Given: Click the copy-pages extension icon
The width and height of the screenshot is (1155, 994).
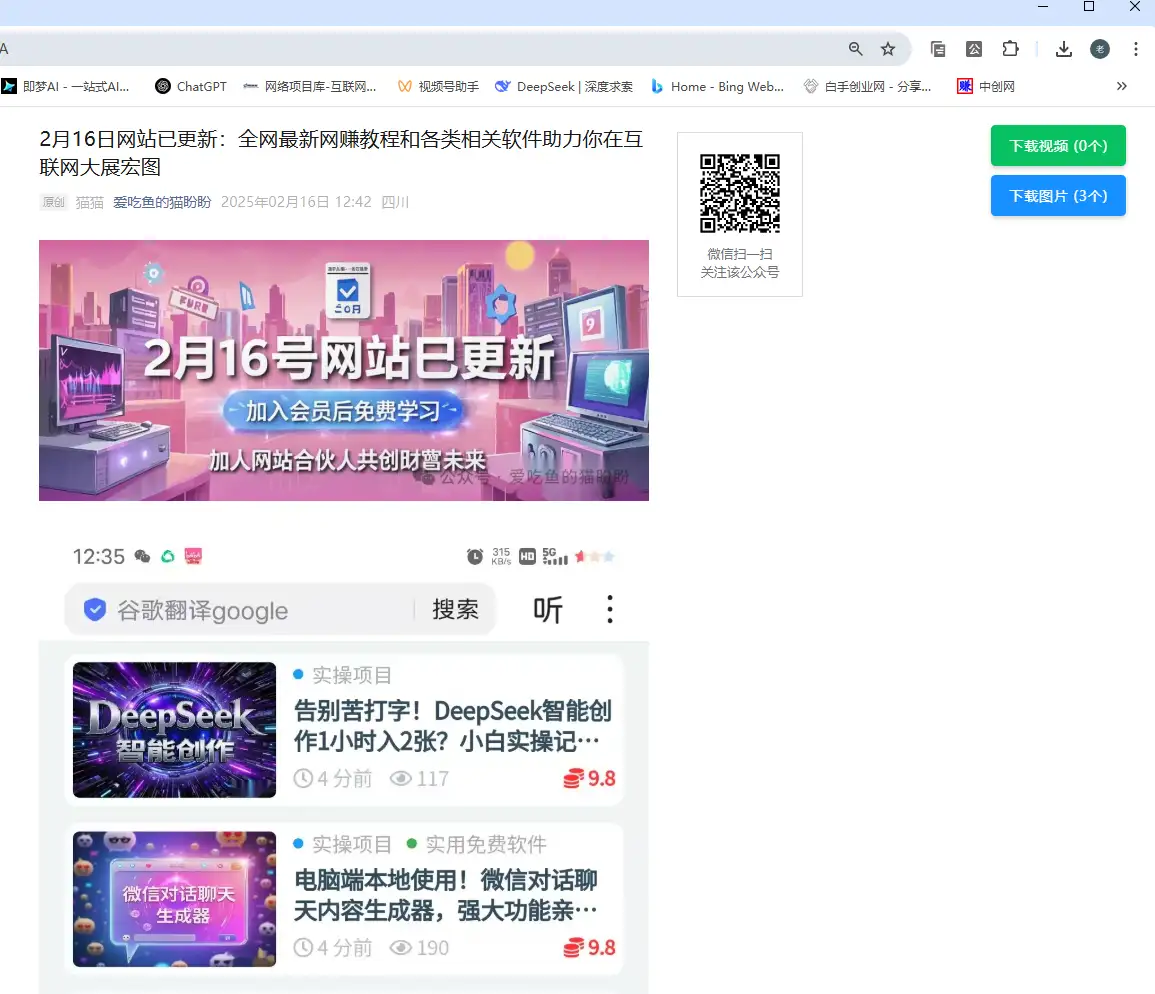Looking at the screenshot, I should 938,49.
